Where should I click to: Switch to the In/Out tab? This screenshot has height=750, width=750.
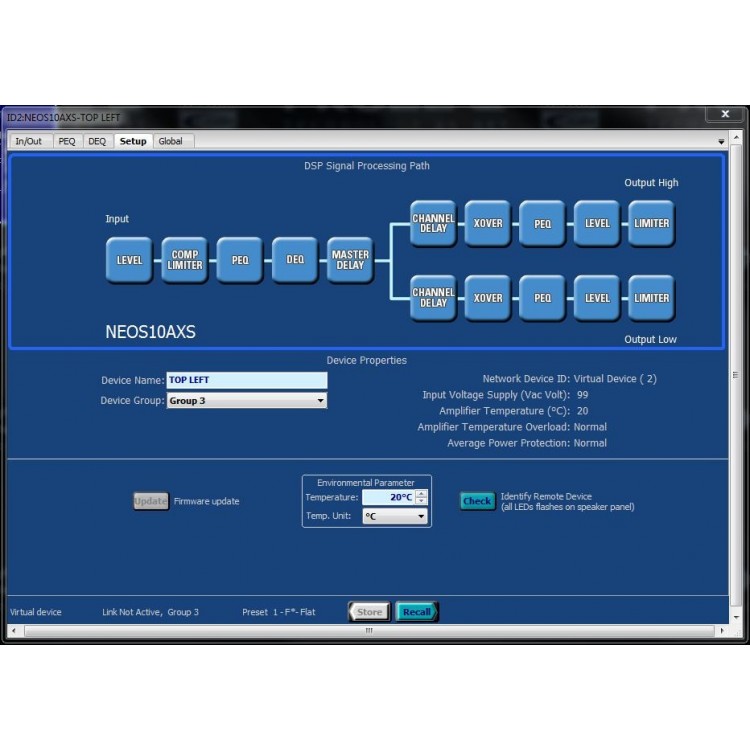[28, 141]
